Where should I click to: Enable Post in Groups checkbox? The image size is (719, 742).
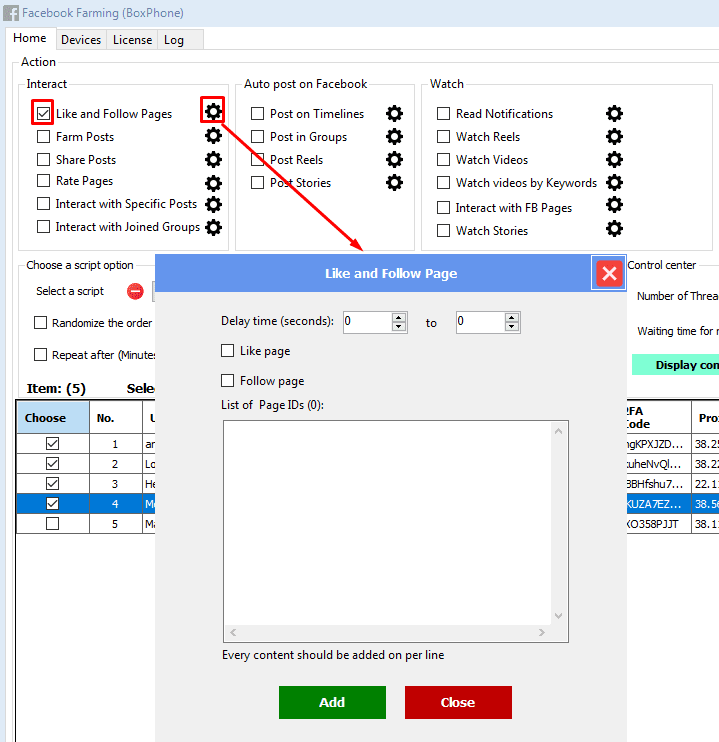[257, 137]
